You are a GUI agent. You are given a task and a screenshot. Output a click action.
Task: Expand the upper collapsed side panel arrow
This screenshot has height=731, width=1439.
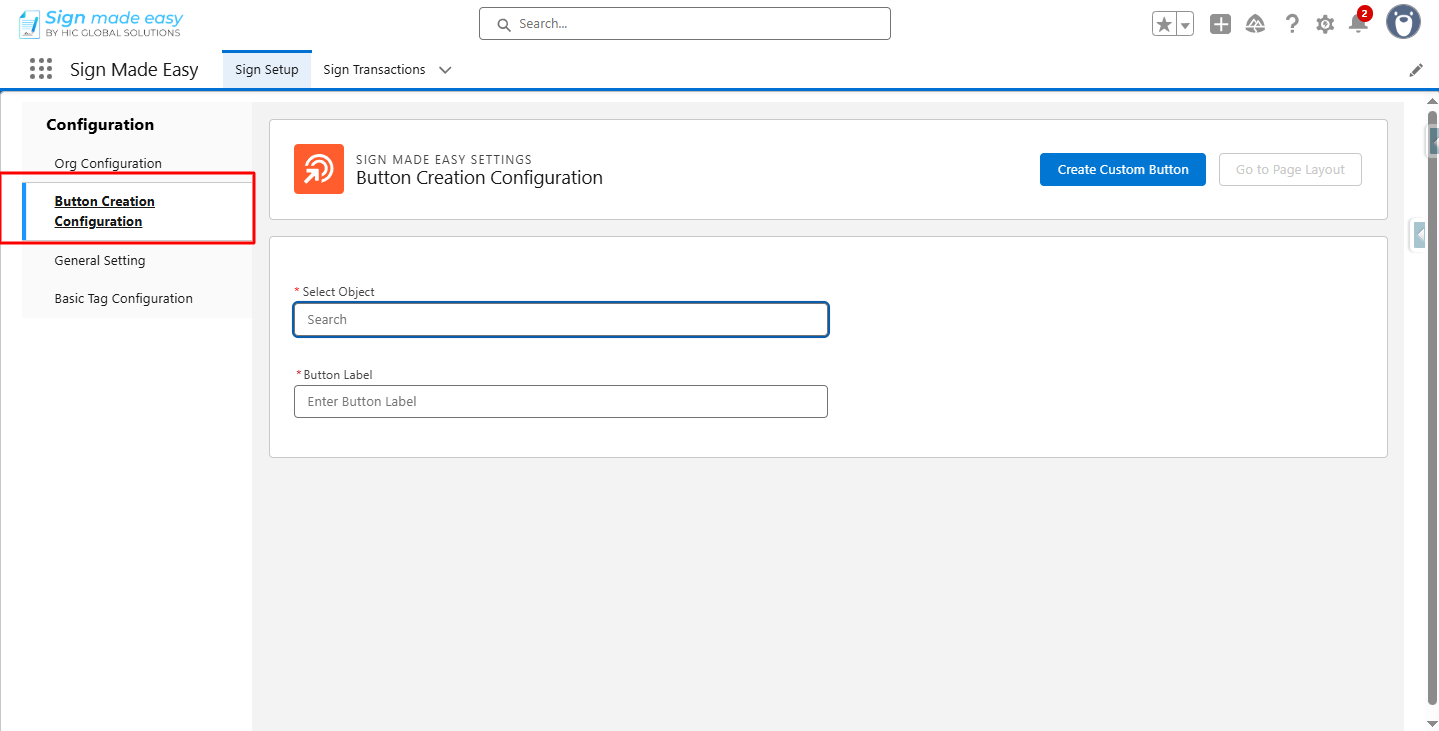pyautogui.click(x=1432, y=143)
